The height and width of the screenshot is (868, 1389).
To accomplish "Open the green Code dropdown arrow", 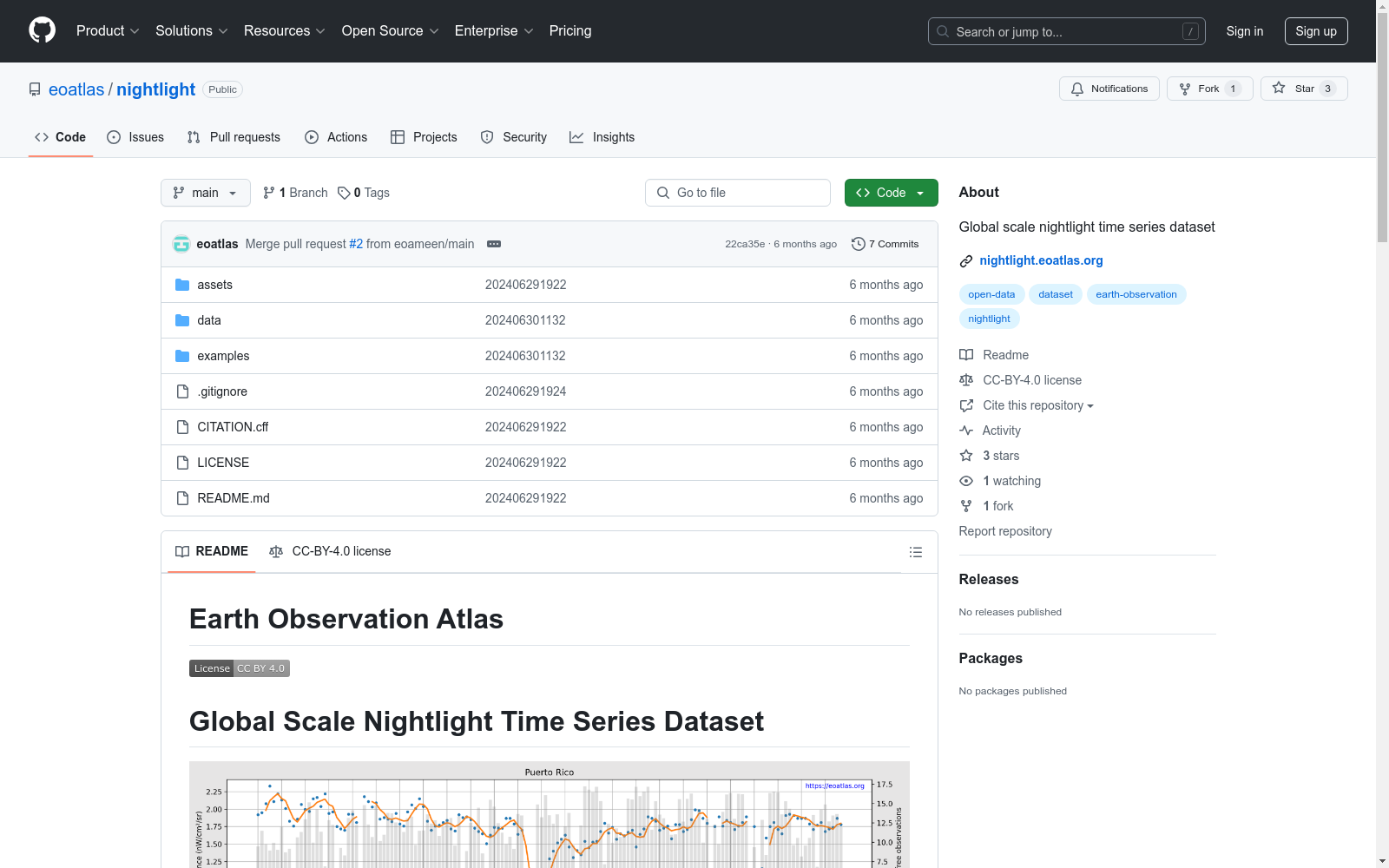I will coord(920,193).
